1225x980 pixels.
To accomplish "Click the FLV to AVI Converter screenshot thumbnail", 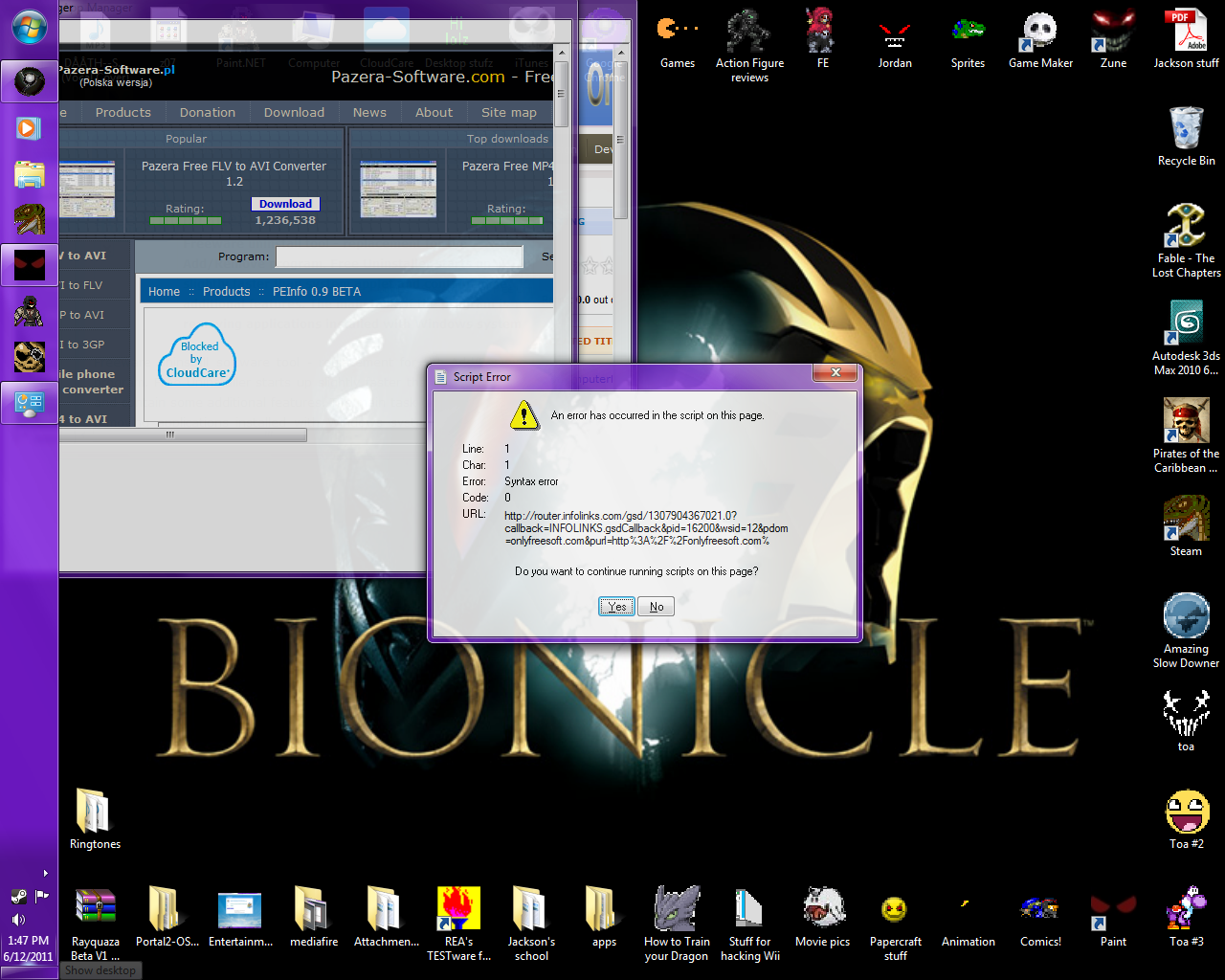I will pos(87,189).
